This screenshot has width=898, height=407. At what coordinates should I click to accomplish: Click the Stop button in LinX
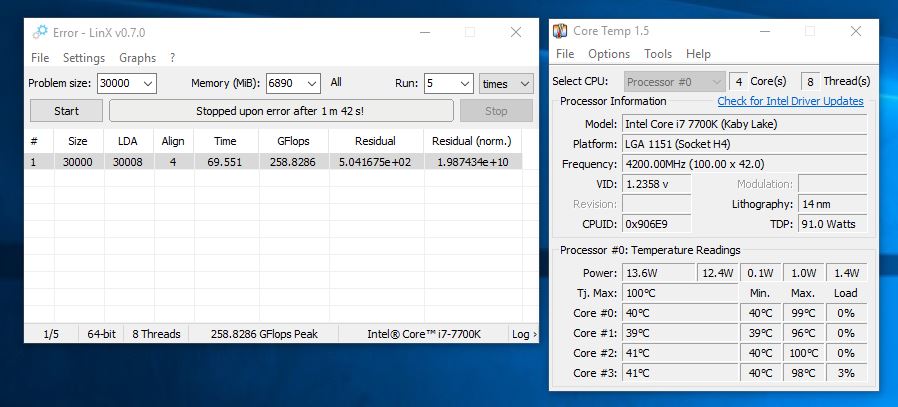[x=496, y=111]
